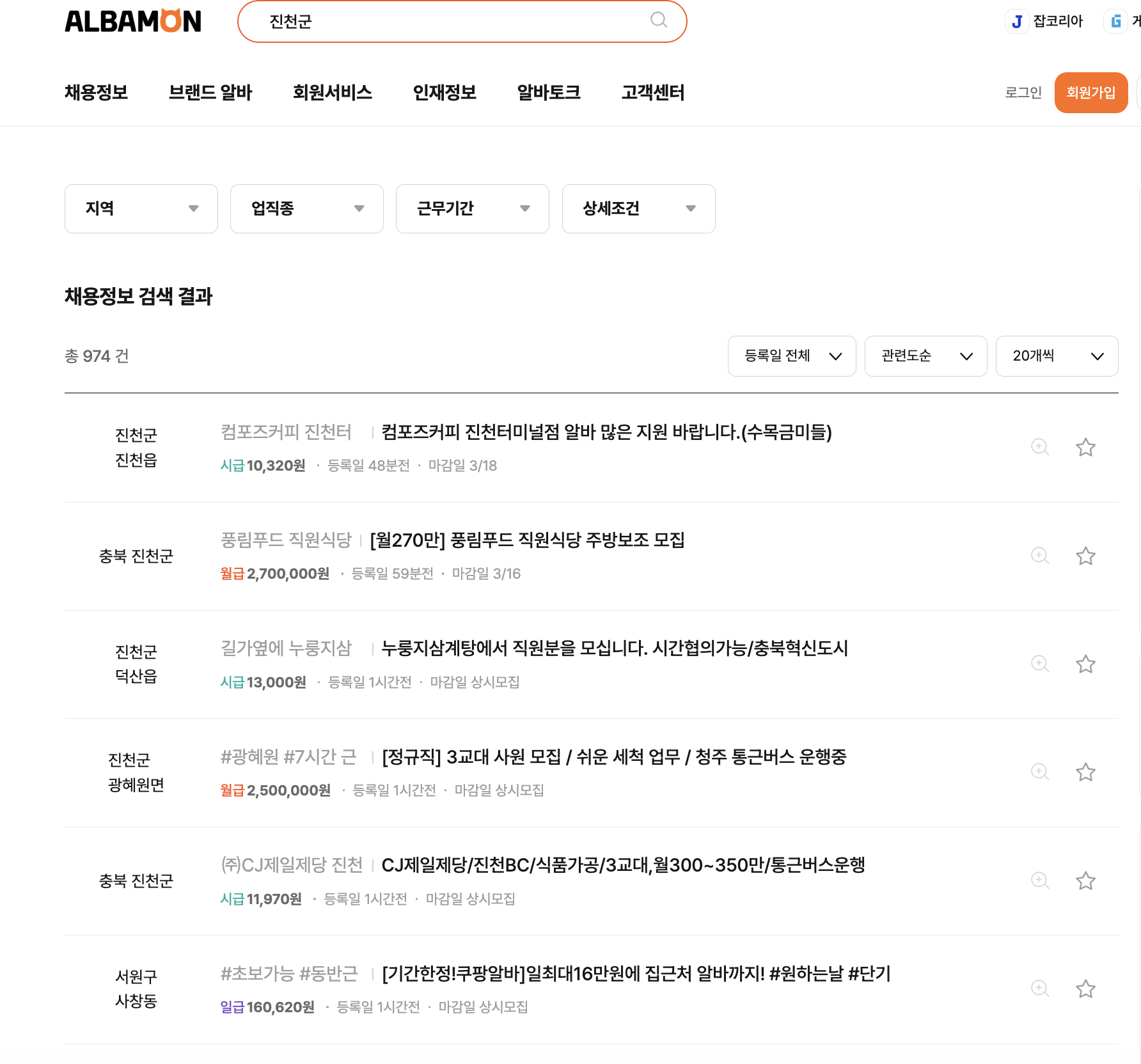Open the 관련도순 sort dropdown
Image resolution: width=1141 pixels, height=1064 pixels.
pyautogui.click(x=925, y=356)
